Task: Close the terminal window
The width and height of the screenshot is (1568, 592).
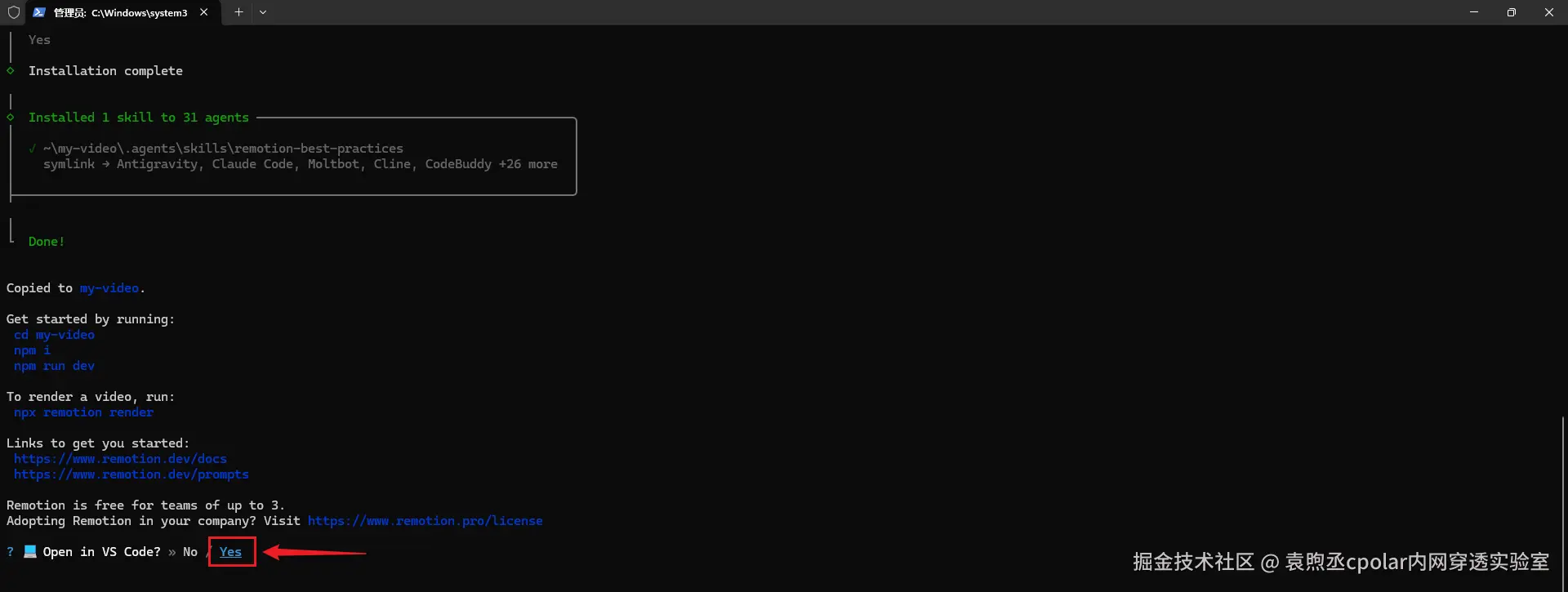Action: click(1549, 12)
